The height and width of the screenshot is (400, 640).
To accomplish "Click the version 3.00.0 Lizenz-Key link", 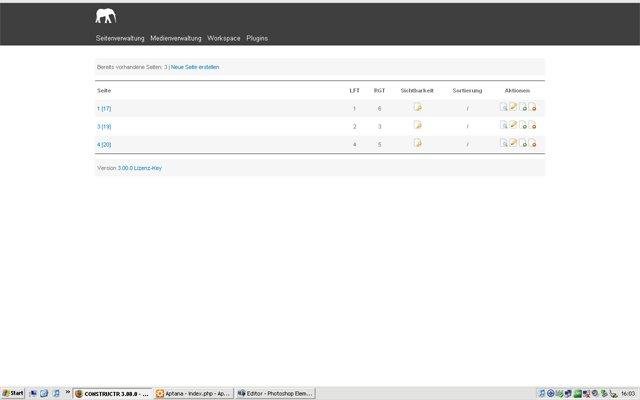I will pos(140,168).
